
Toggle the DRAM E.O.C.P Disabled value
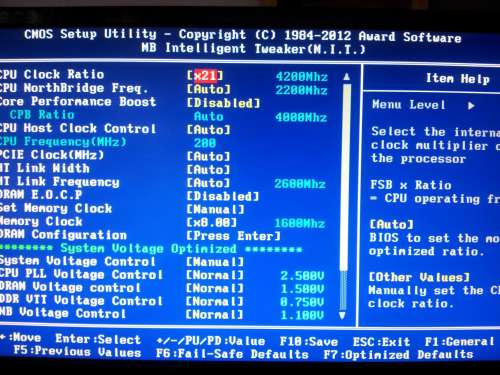click(223, 196)
